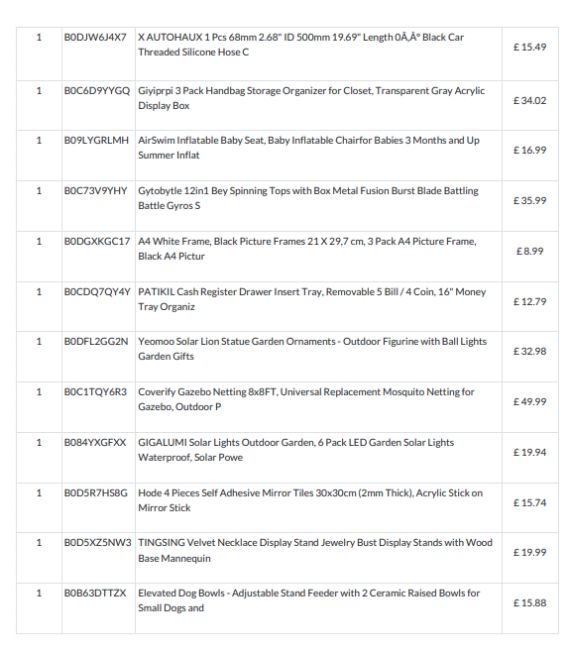Click the TINGSING Velvet Necklace Display description
The image size is (572, 650).
point(315,550)
